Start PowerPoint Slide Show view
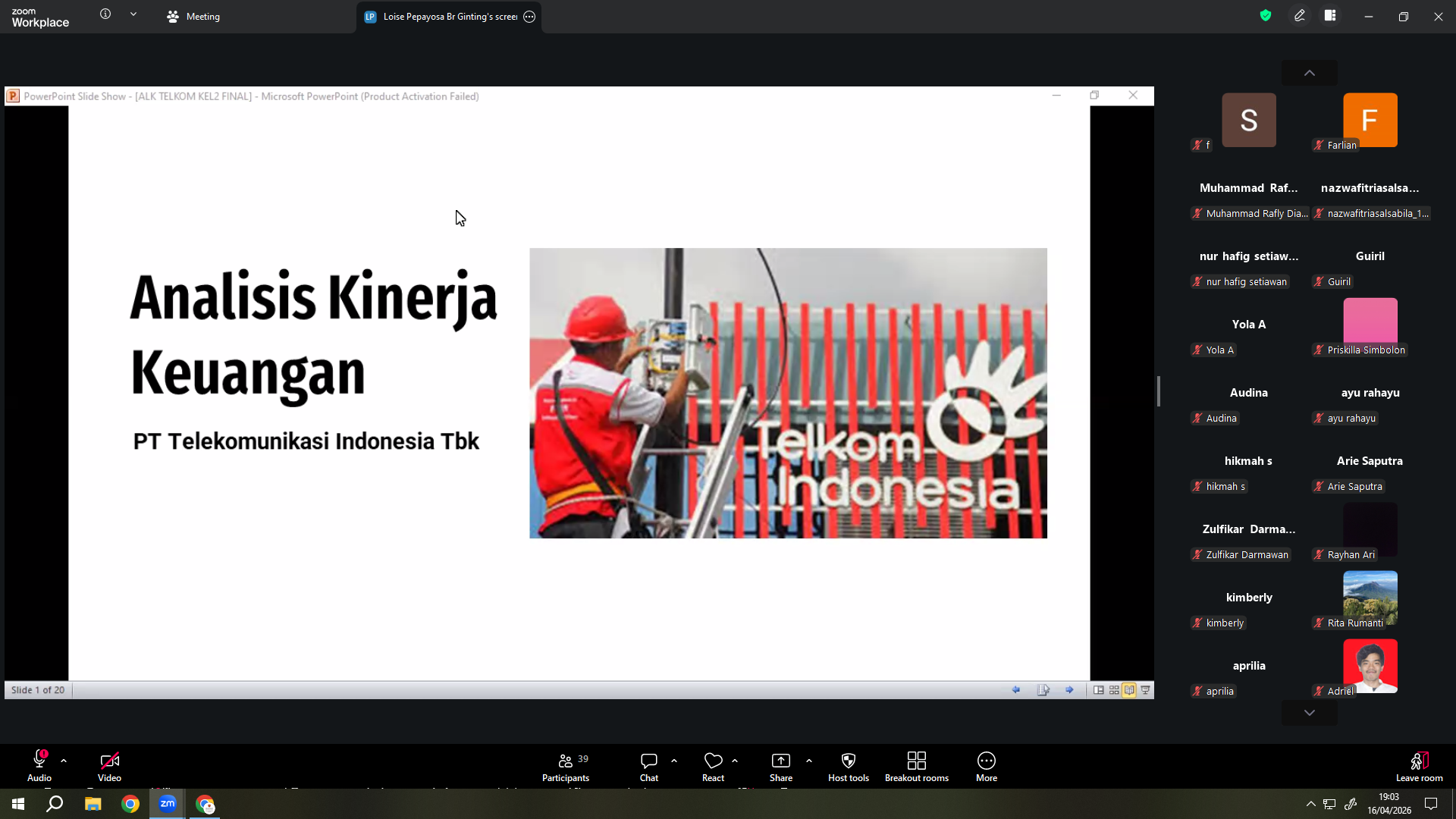Image resolution: width=1456 pixels, height=819 pixels. tap(1145, 690)
